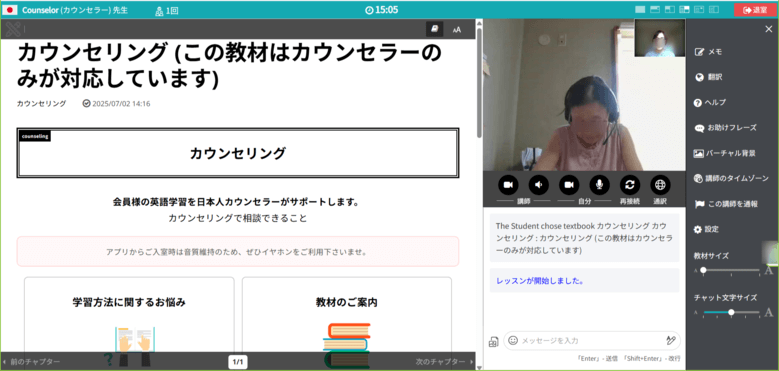Screen dimensions: 779x371
Task: Click the flag icon beside この講師を通報
Action: pyautogui.click(x=699, y=204)
